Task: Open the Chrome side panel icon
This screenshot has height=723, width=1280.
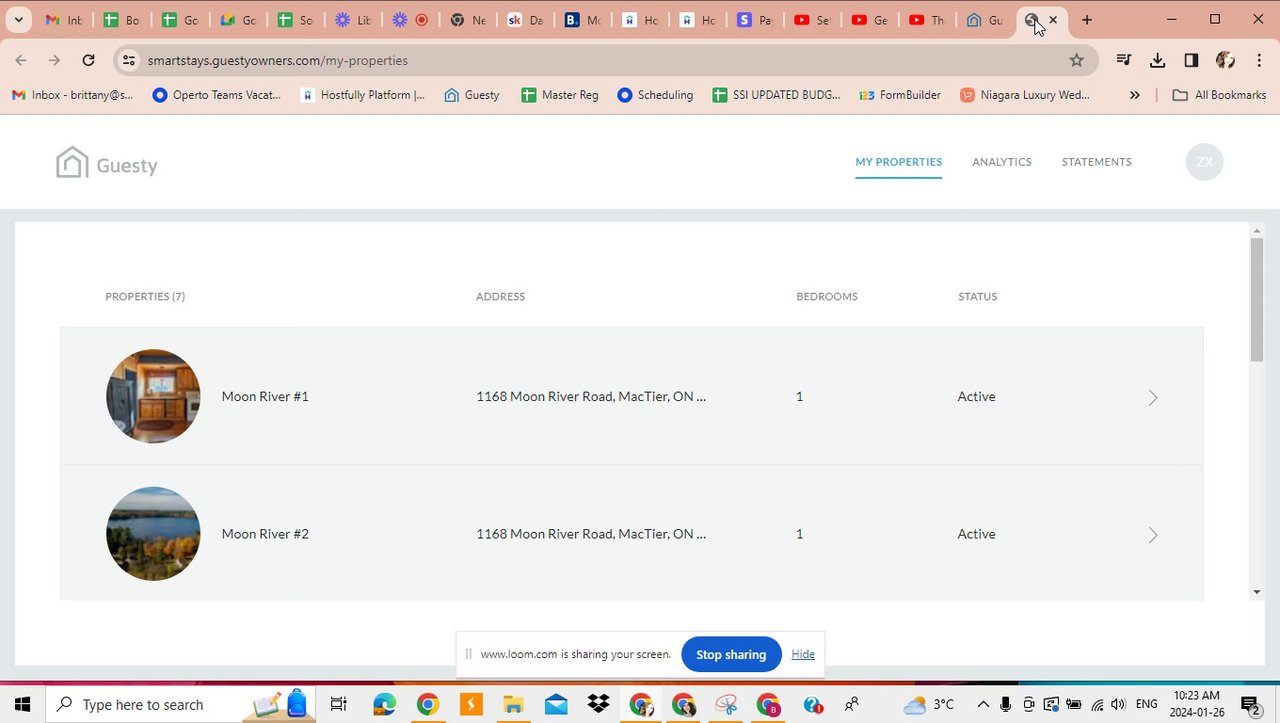Action: click(x=1191, y=60)
